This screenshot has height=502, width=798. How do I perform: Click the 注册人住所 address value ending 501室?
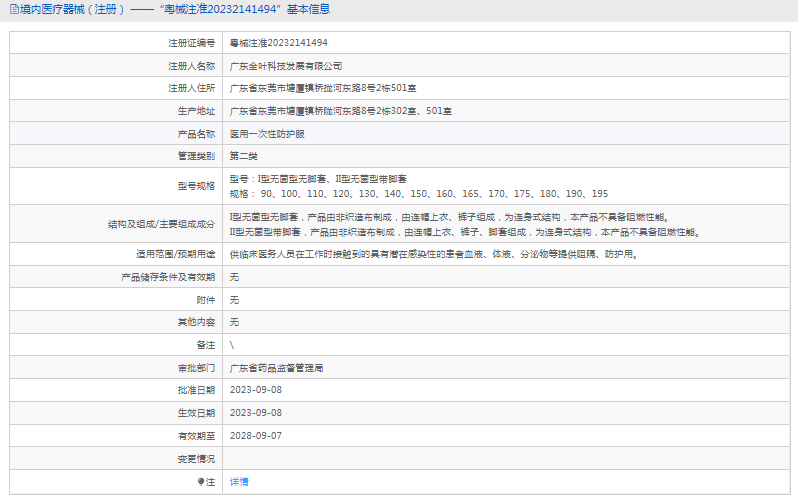323,88
